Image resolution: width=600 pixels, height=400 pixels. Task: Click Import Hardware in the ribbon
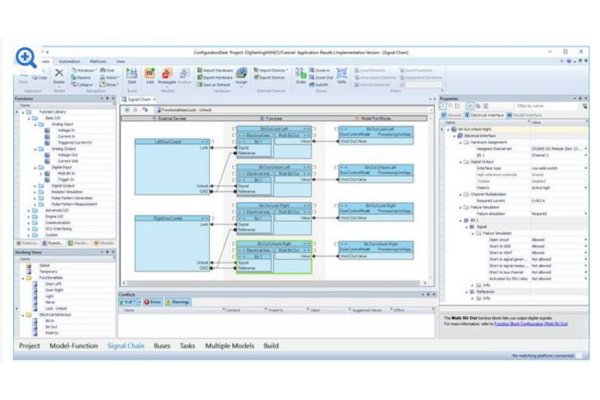click(215, 70)
